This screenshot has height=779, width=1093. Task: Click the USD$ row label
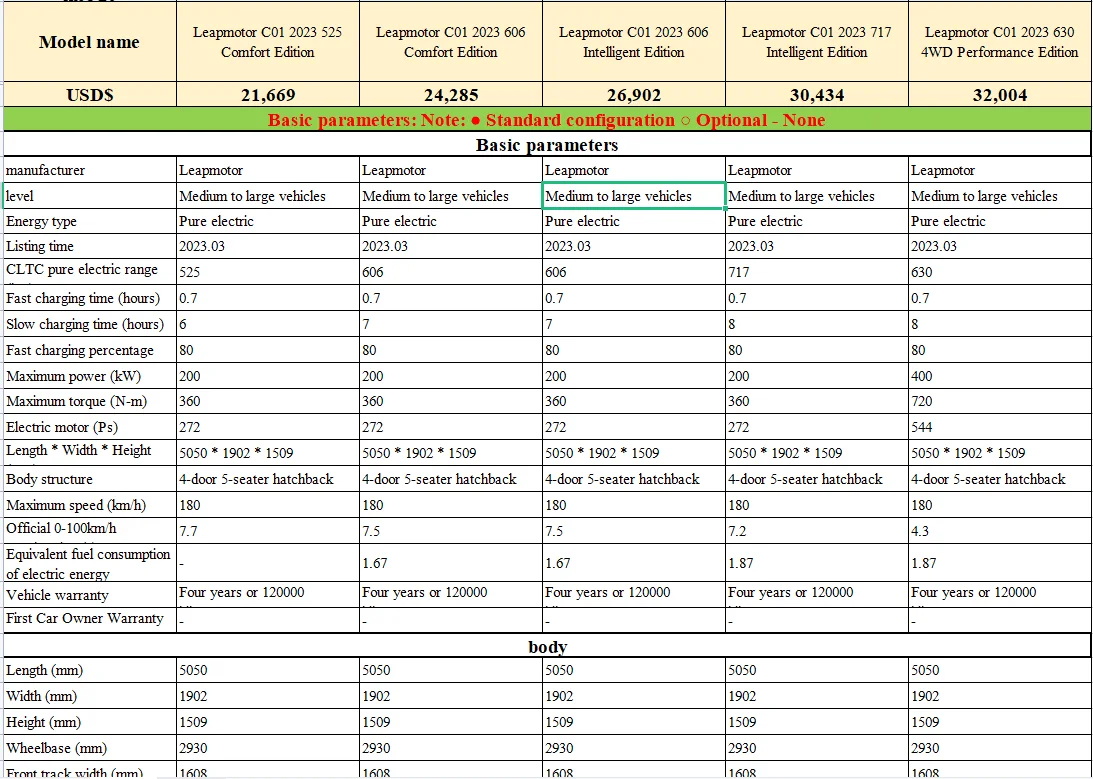coord(89,95)
